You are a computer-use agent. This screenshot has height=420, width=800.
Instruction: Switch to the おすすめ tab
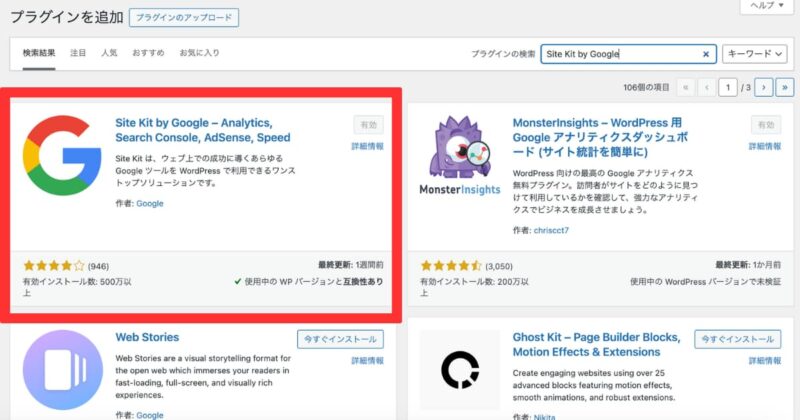[148, 53]
